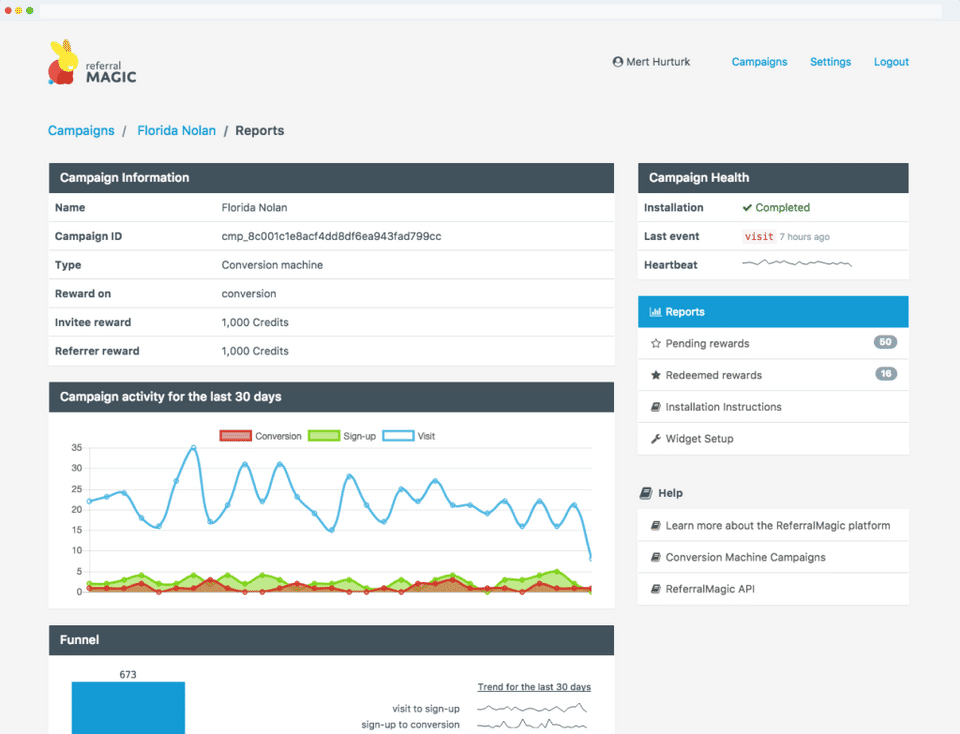Click the Reports bar chart icon

(x=655, y=312)
